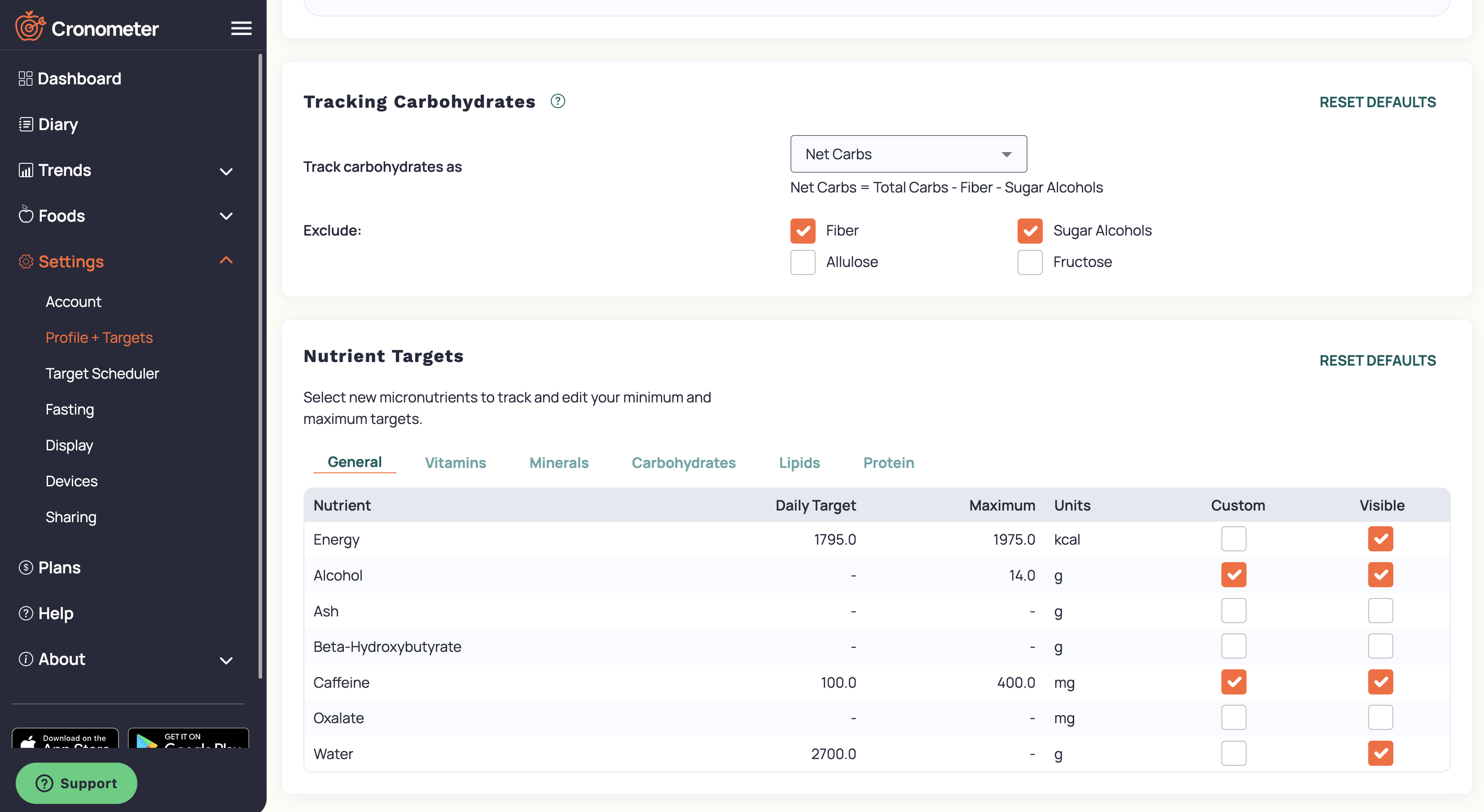Go to Account settings

[x=73, y=302]
